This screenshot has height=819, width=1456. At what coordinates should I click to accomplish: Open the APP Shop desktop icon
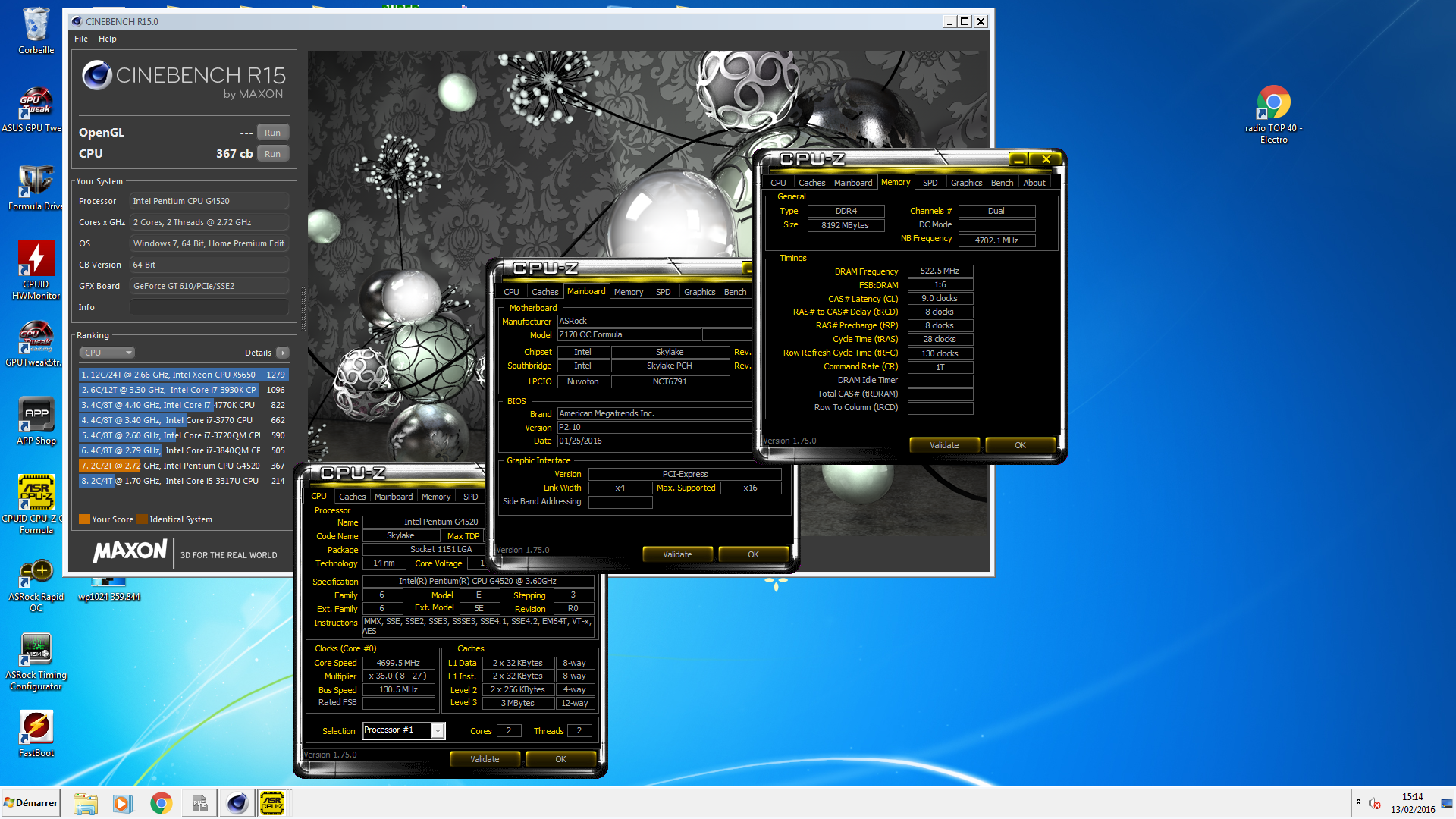point(36,421)
